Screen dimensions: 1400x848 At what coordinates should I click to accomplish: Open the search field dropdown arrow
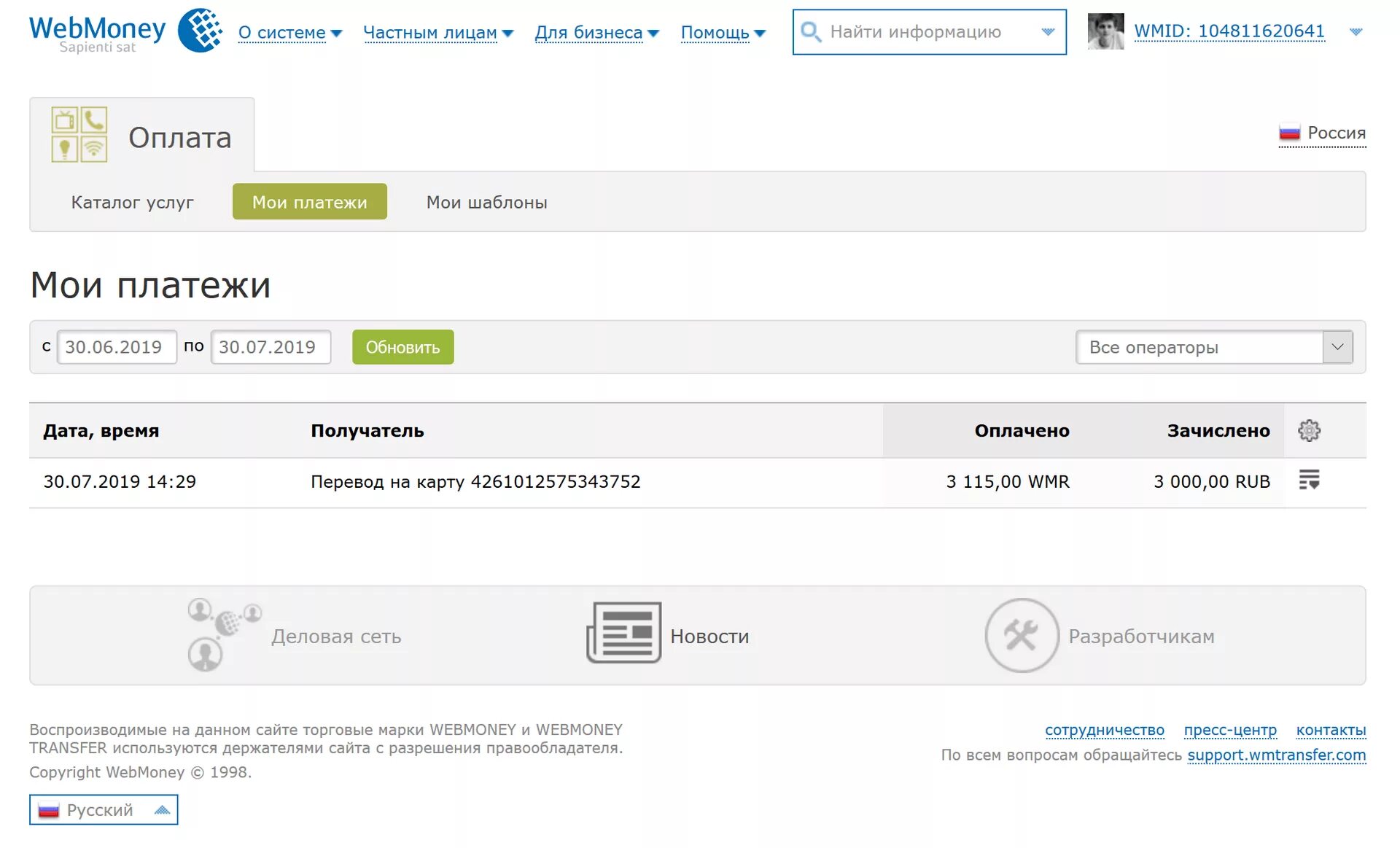pyautogui.click(x=1048, y=32)
